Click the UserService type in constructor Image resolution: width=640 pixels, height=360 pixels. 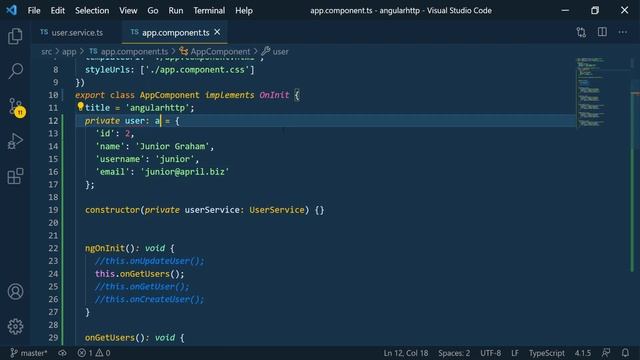coord(277,210)
